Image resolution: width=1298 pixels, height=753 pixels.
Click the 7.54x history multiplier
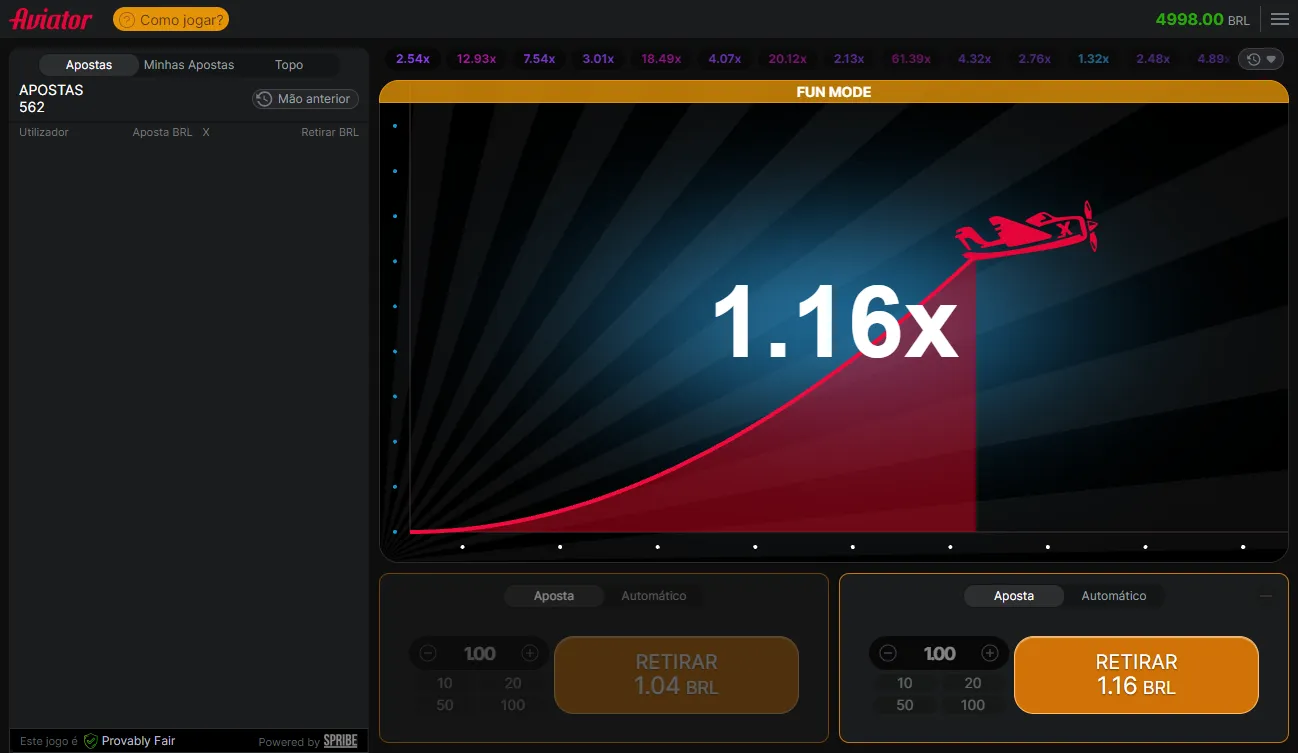539,59
